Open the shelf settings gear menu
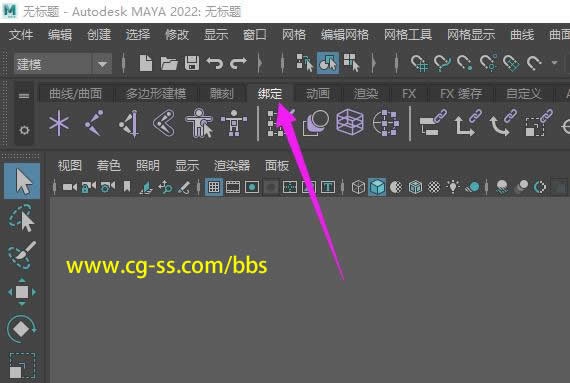 point(24,130)
